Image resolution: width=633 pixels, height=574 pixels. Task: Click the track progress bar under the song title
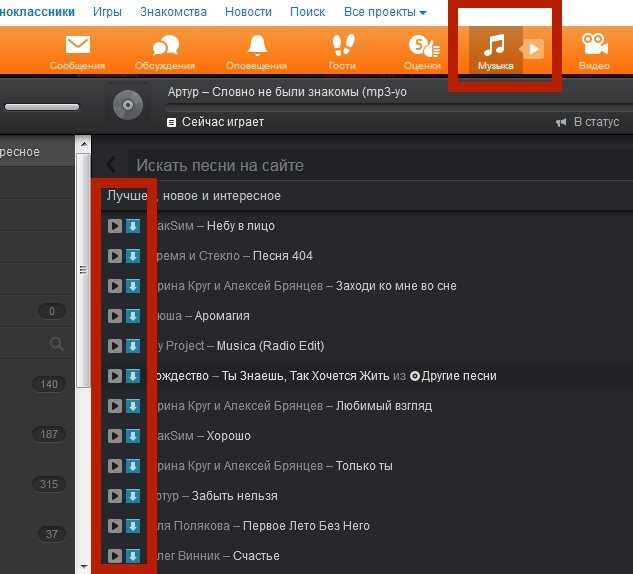[399, 107]
